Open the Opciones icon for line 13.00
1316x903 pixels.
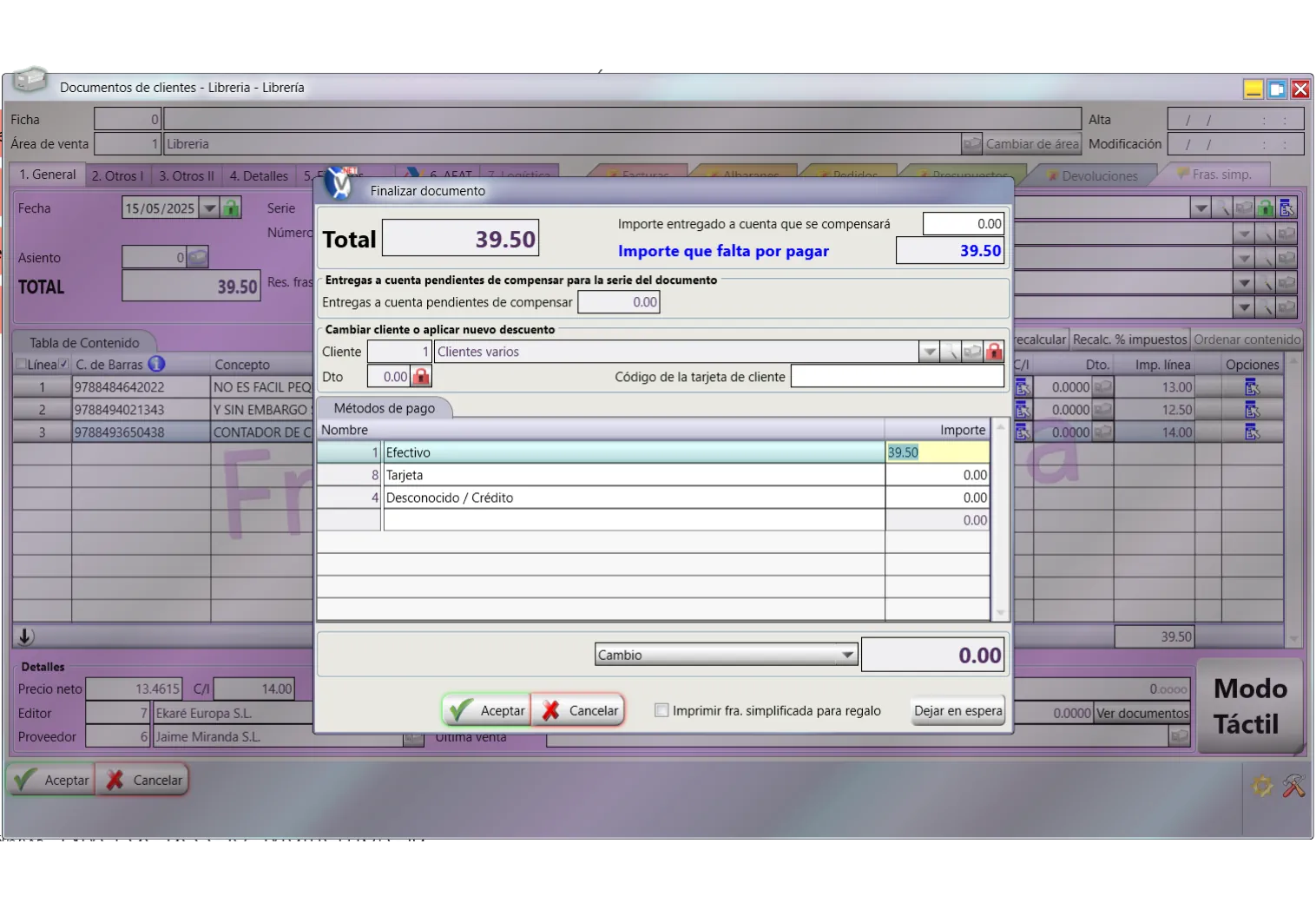pos(1252,387)
